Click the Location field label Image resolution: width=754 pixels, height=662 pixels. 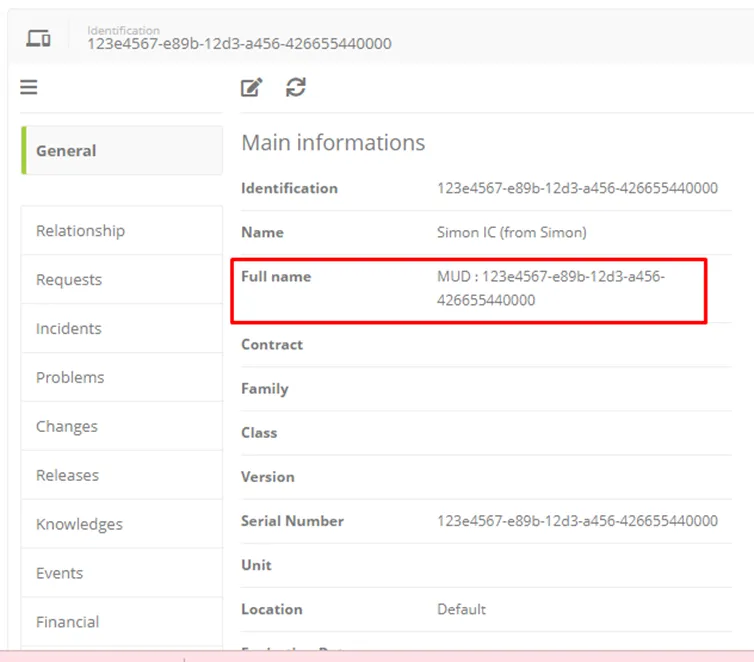(x=272, y=609)
